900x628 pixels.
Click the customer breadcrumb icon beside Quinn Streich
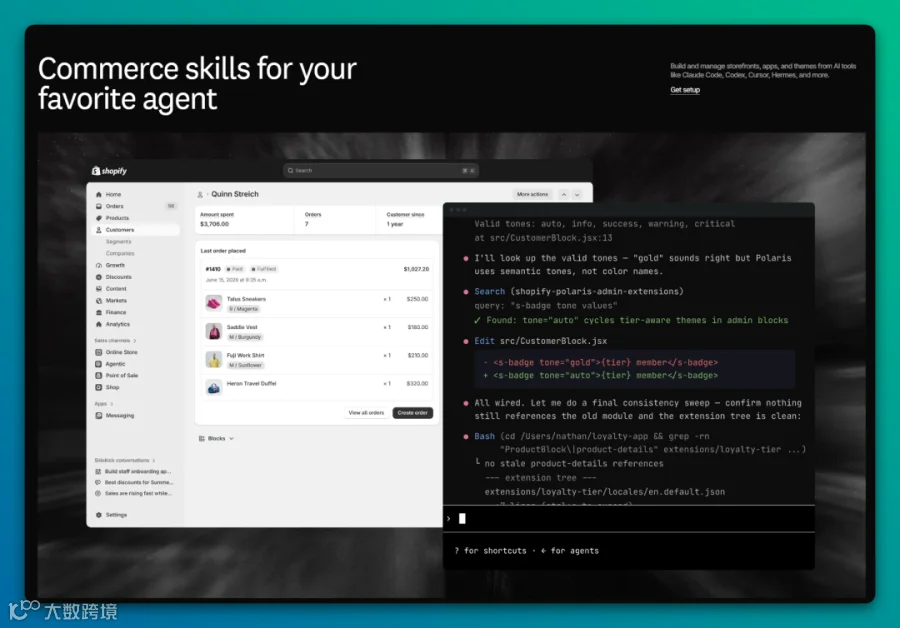(x=200, y=195)
